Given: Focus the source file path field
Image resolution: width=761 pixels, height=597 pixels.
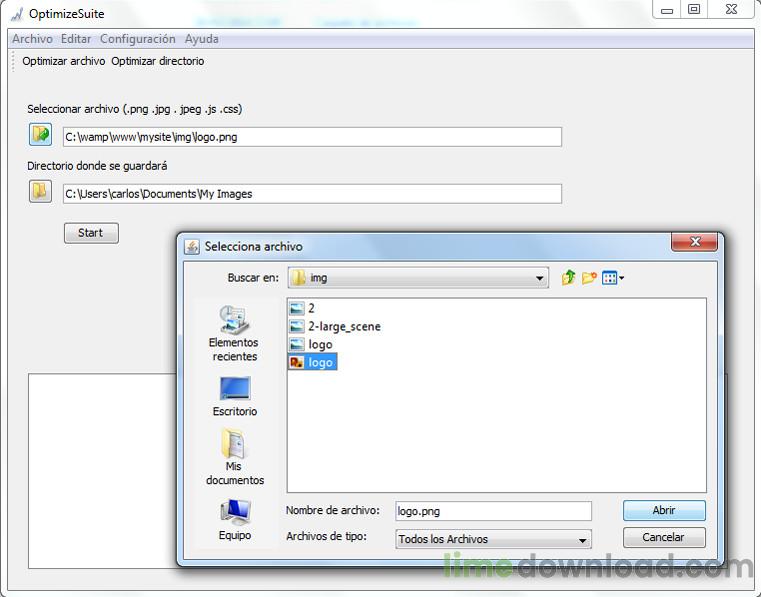Looking at the screenshot, I should click(x=312, y=137).
